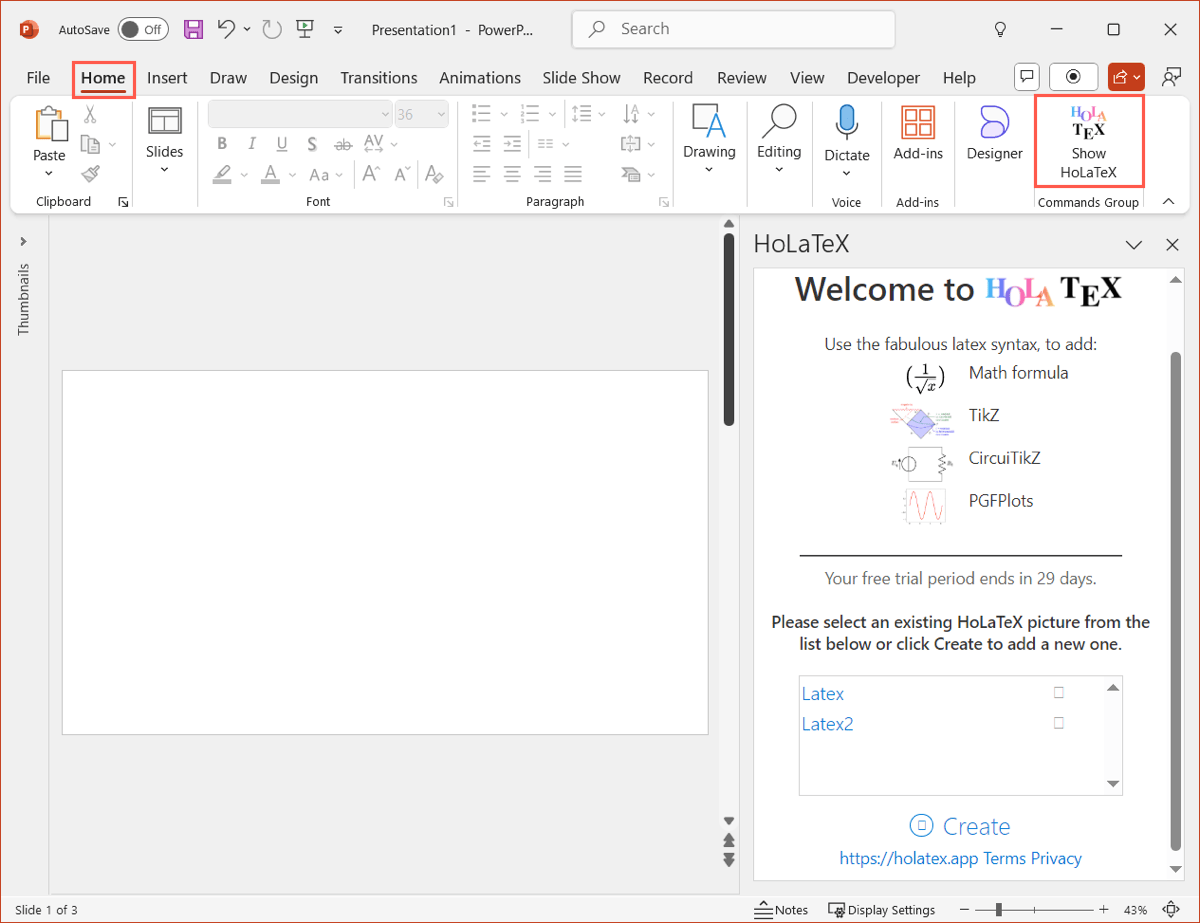Open the Designer pane

pyautogui.click(x=994, y=134)
